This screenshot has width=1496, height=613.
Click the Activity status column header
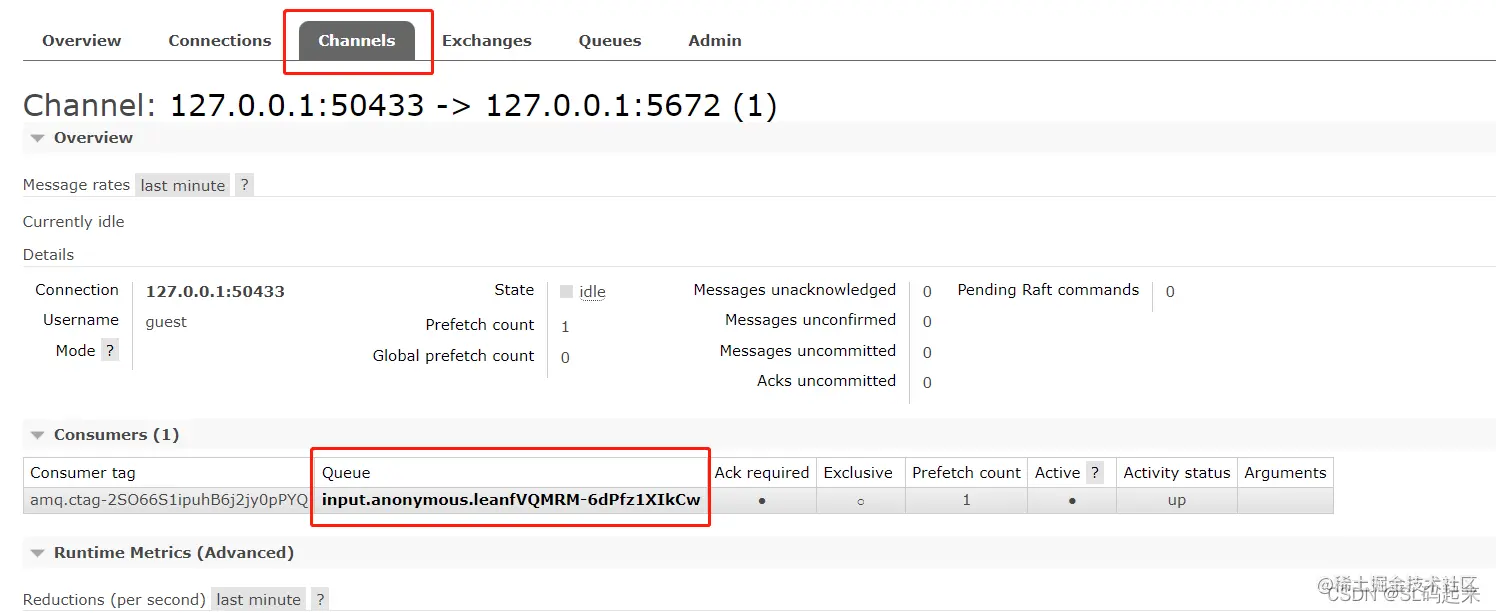coord(1177,473)
